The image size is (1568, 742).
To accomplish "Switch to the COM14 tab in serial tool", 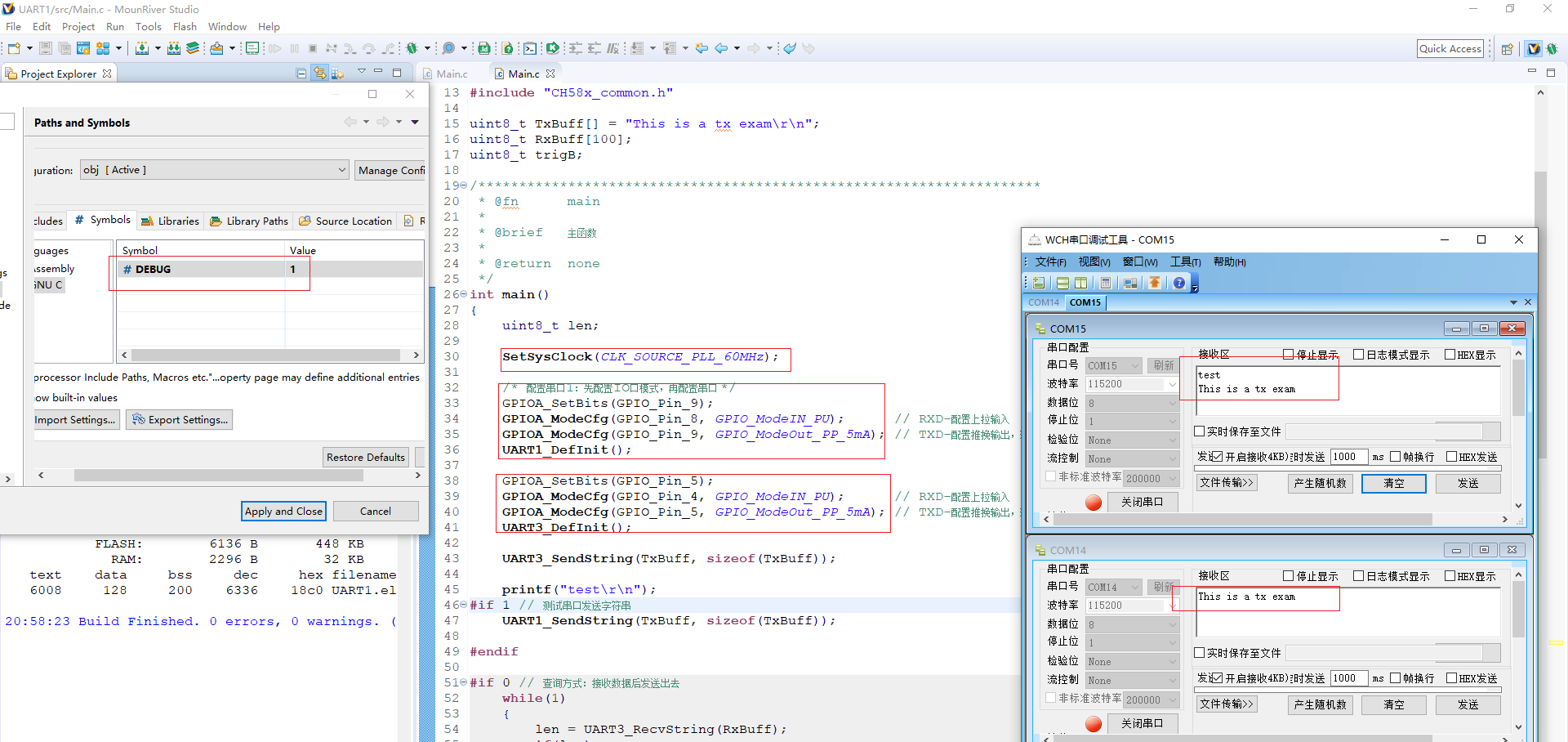I will [x=1044, y=302].
